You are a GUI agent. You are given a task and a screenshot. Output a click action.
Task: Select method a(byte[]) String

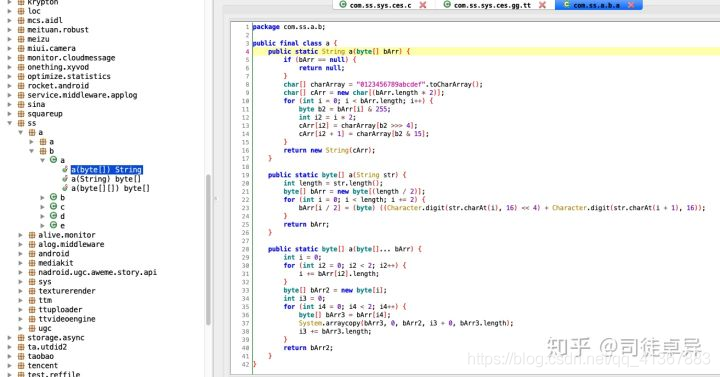(x=107, y=170)
